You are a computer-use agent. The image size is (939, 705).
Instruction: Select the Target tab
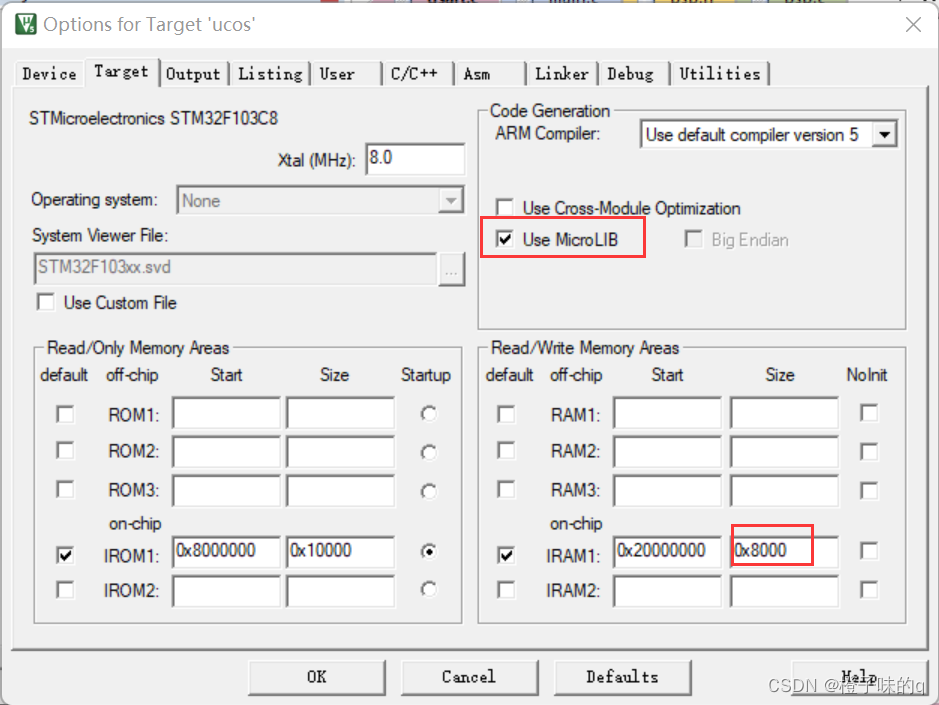(122, 72)
